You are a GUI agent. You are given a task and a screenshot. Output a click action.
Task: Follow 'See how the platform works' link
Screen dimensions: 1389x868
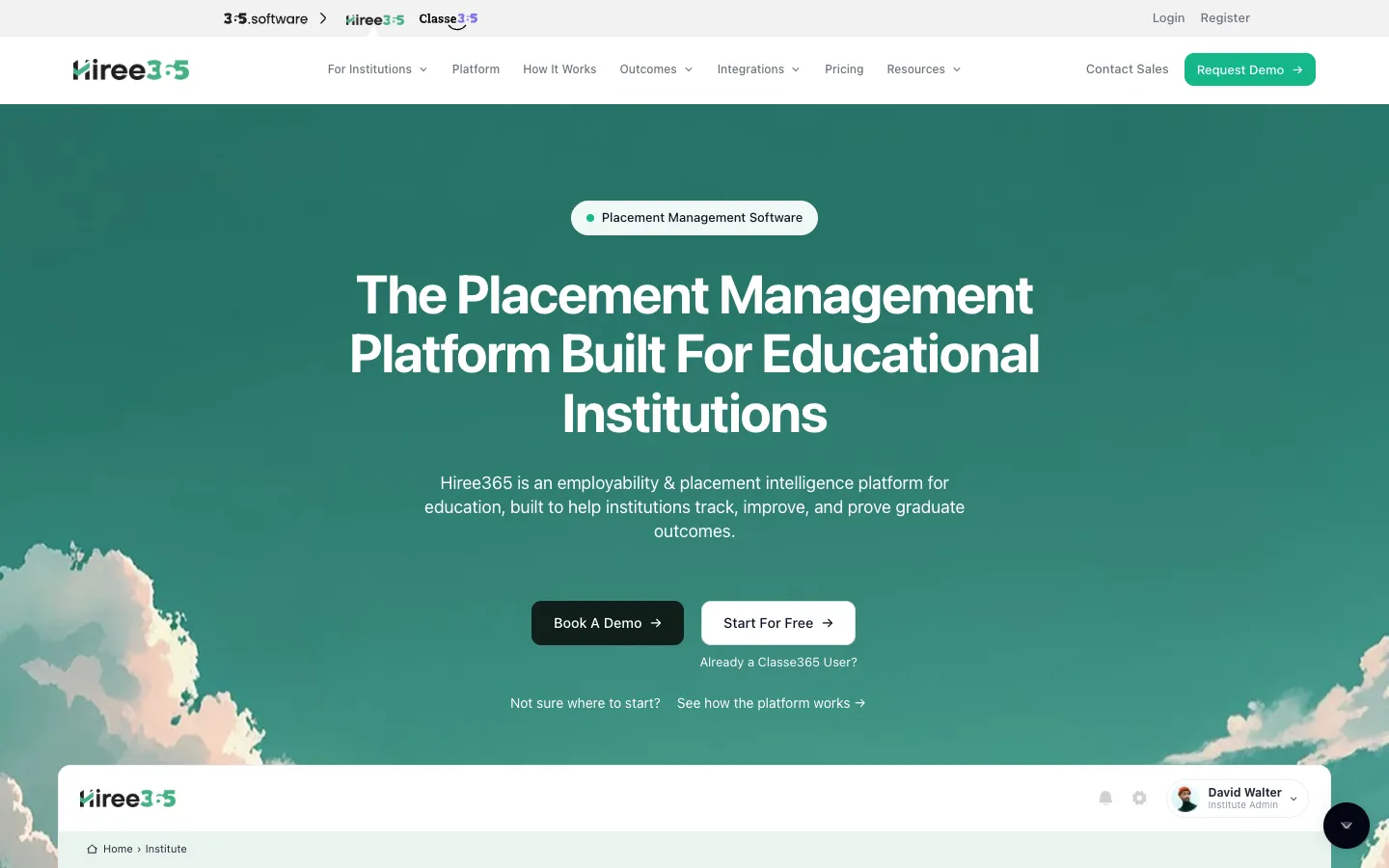(x=771, y=703)
